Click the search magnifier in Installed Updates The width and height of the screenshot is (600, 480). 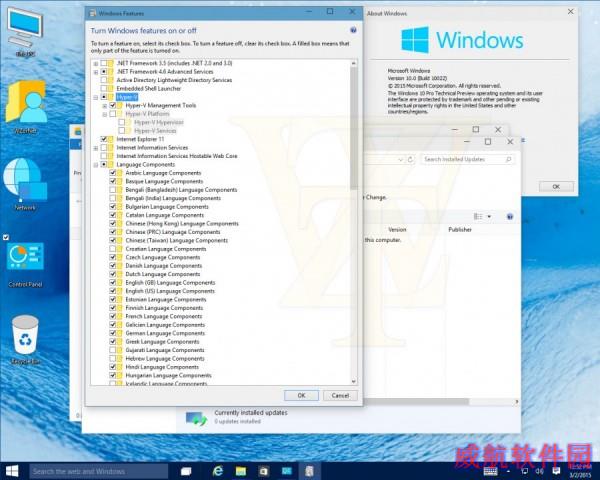tap(509, 159)
